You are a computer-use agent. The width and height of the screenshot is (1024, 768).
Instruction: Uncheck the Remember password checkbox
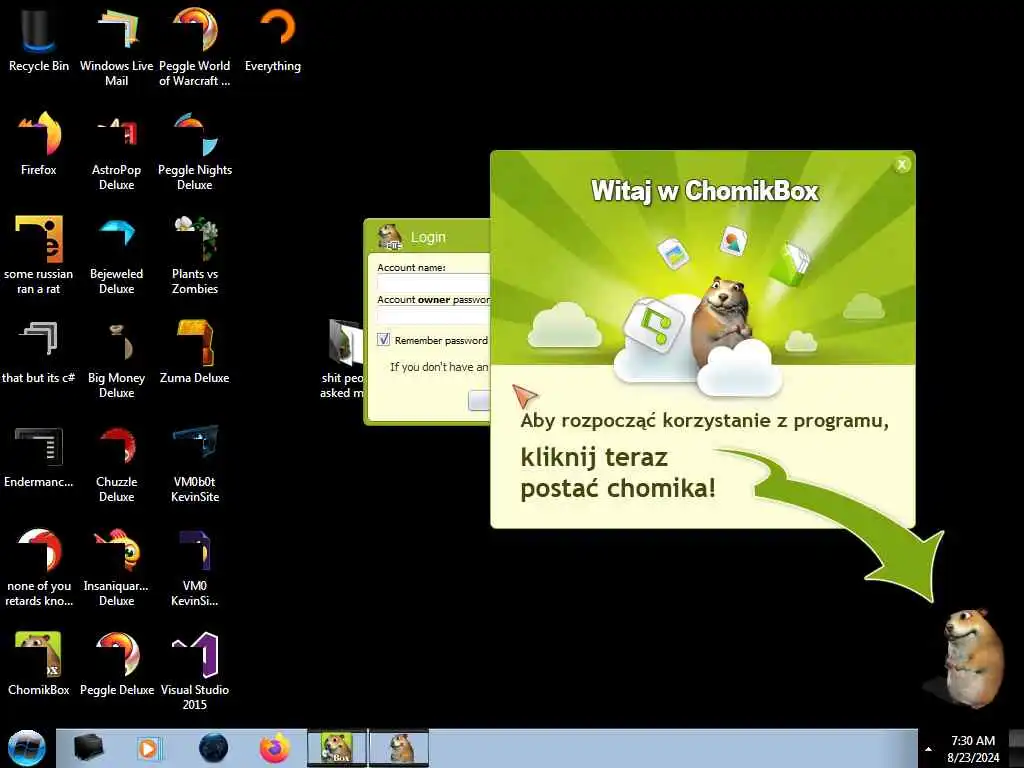pyautogui.click(x=383, y=340)
